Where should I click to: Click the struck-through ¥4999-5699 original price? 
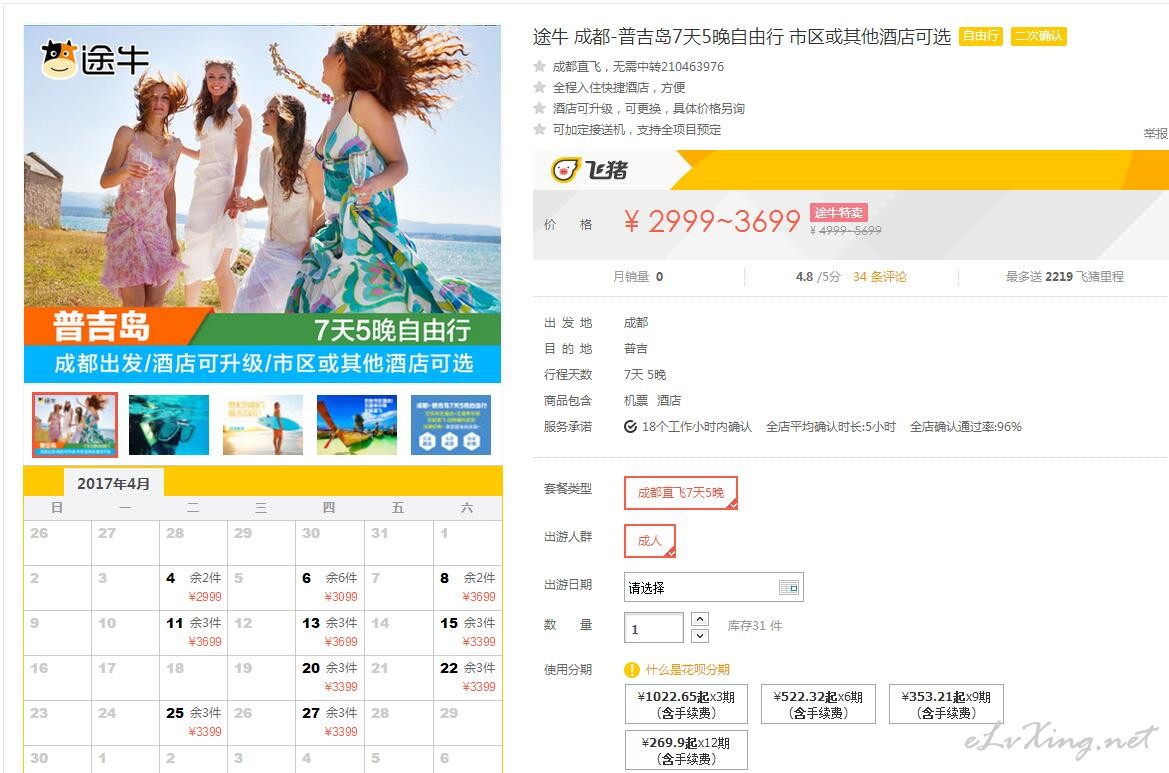pos(845,230)
